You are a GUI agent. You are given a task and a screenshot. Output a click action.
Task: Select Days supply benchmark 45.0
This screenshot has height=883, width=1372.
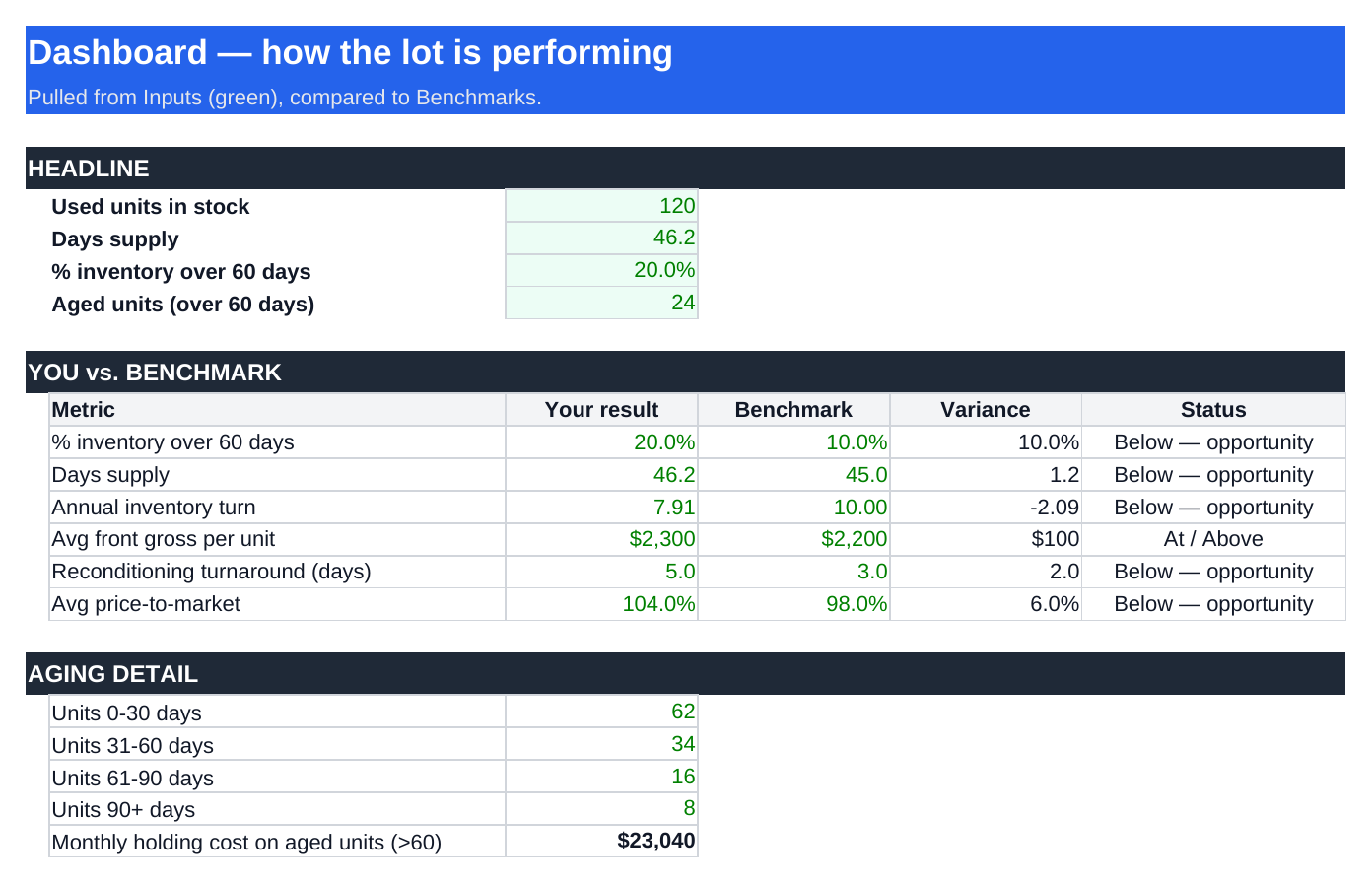(793, 475)
